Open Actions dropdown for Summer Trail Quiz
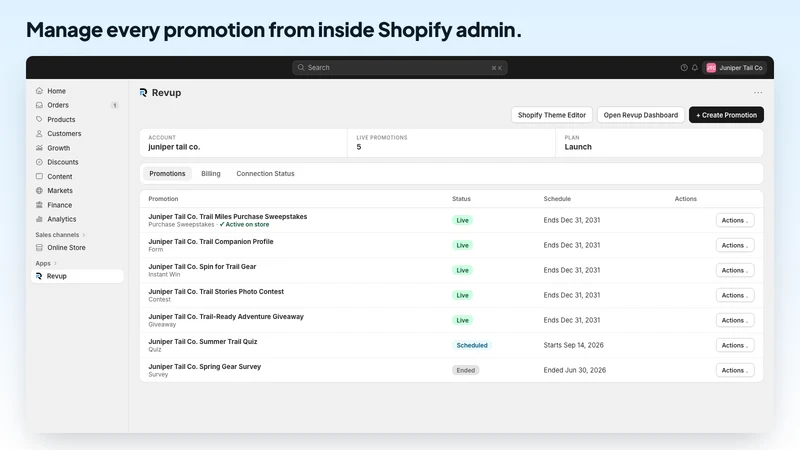The image size is (800, 450). (735, 345)
